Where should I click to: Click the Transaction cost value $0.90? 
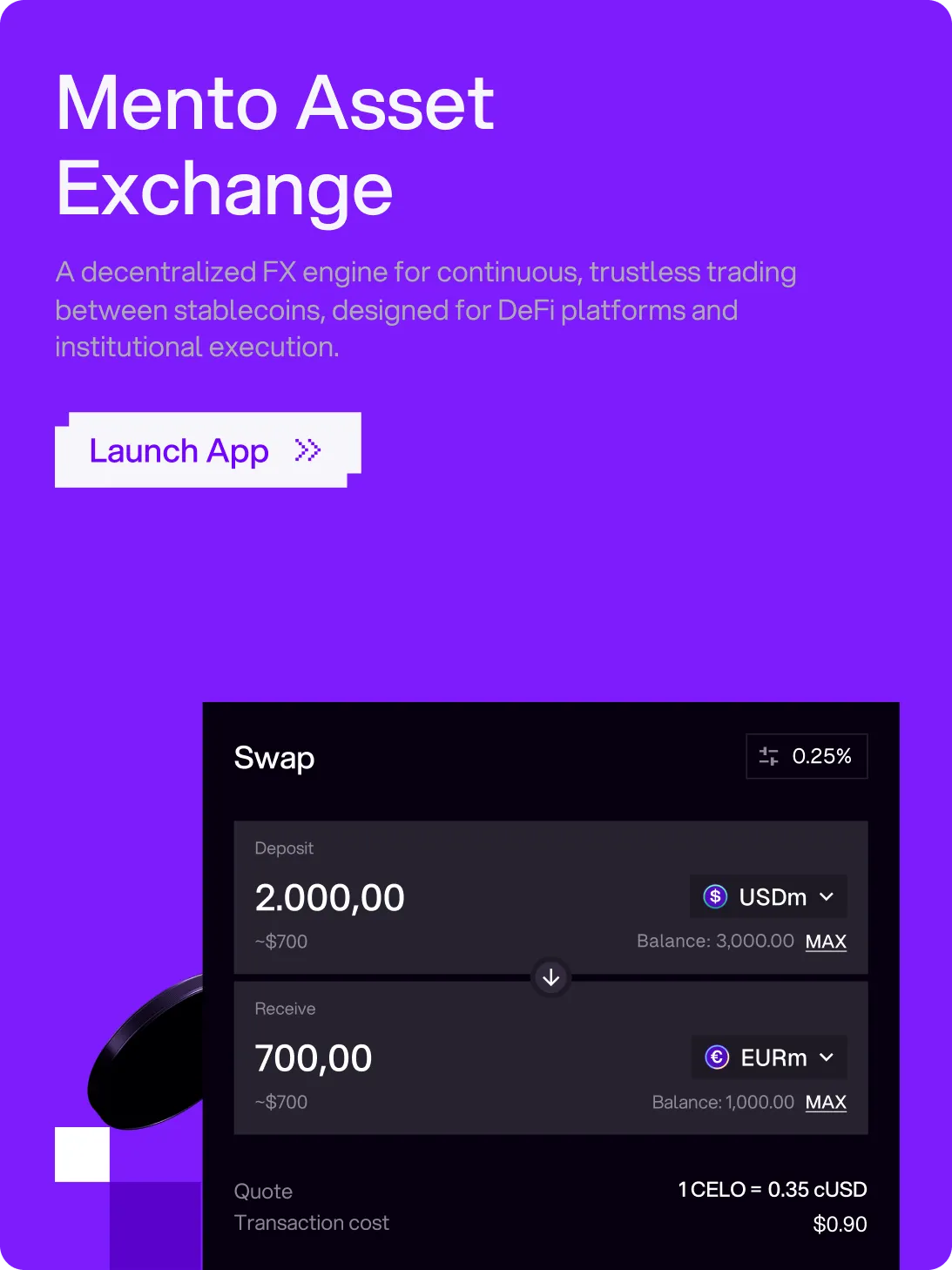838,1223
